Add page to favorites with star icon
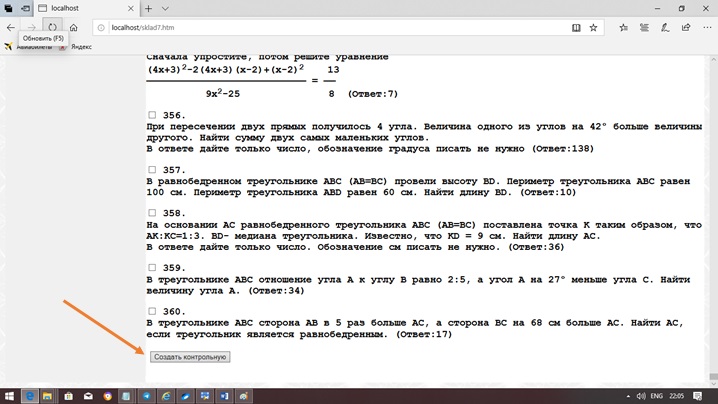Image resolution: width=718 pixels, height=404 pixels. point(594,28)
